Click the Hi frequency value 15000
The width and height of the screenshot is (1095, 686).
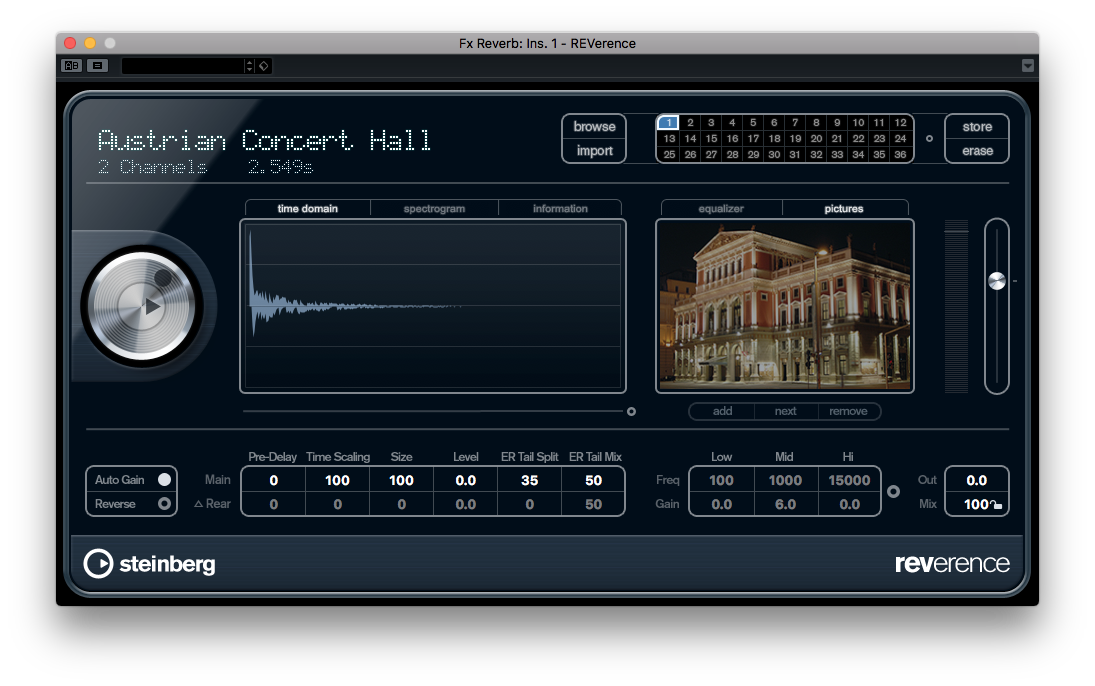click(849, 481)
